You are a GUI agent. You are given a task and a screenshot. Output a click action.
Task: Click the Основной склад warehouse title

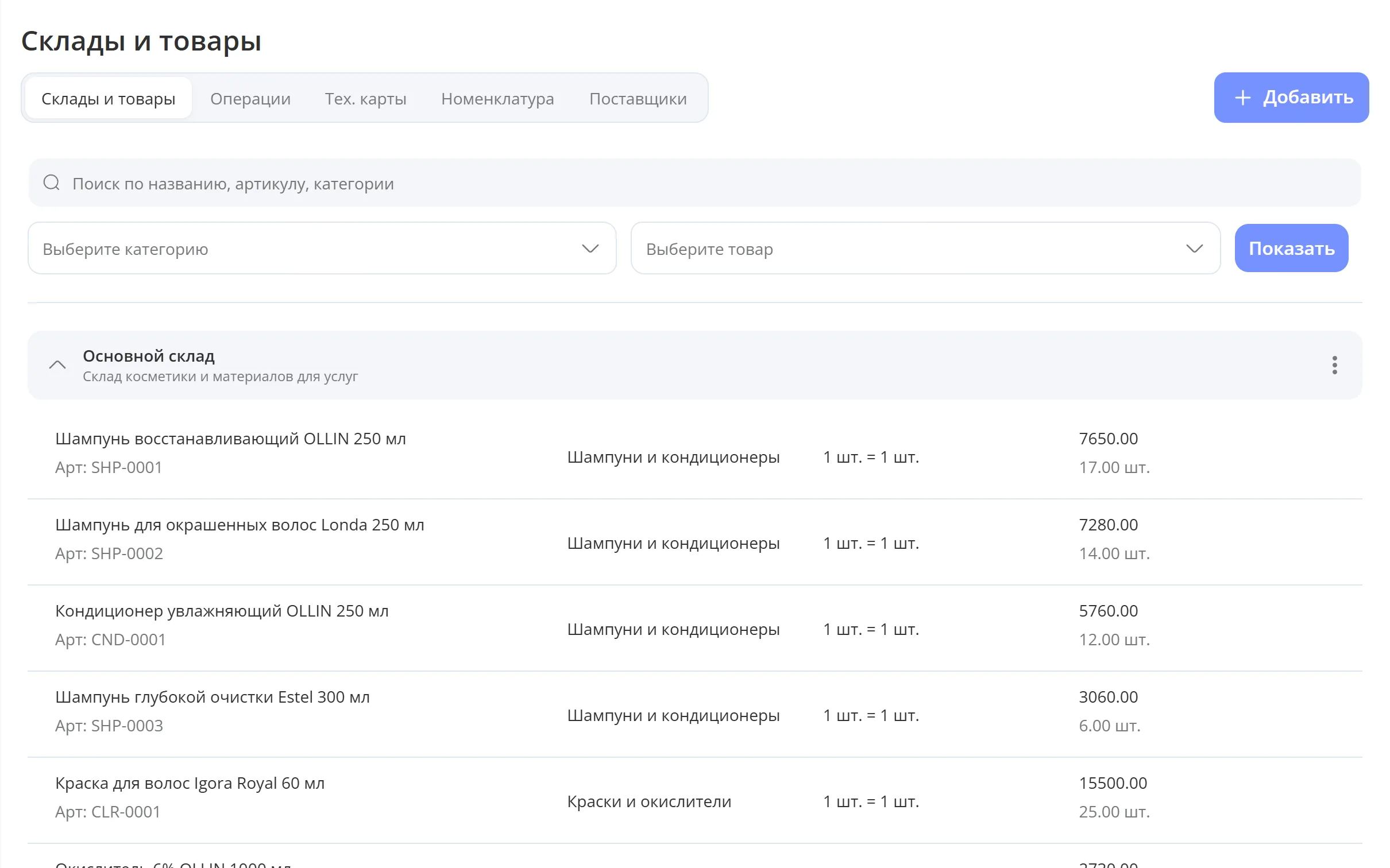[149, 356]
